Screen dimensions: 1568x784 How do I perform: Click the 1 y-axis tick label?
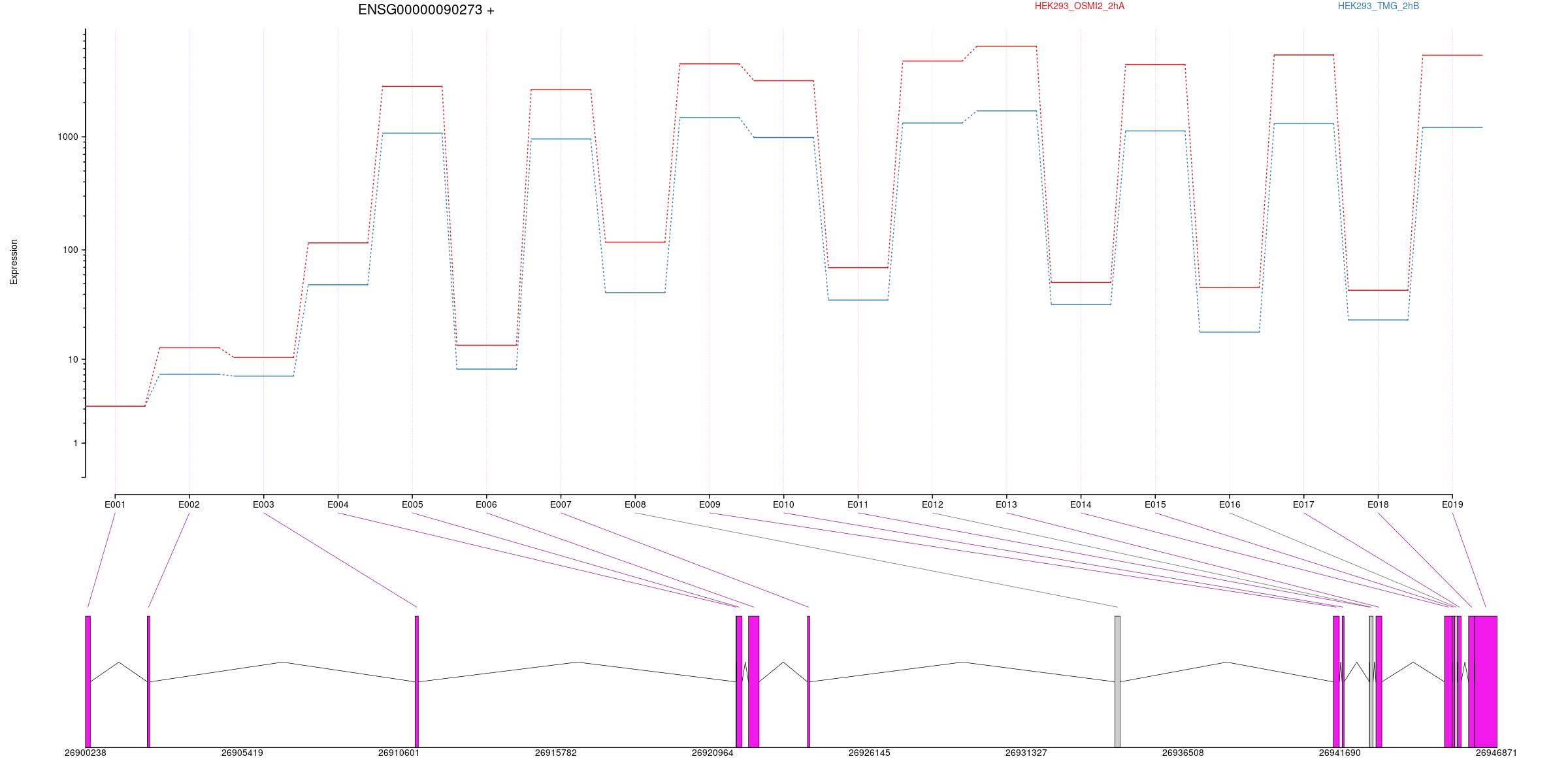(76, 443)
